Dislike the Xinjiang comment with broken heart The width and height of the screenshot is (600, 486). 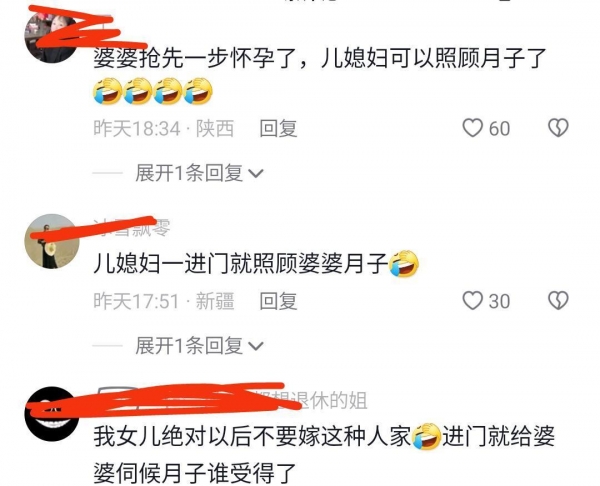click(558, 300)
